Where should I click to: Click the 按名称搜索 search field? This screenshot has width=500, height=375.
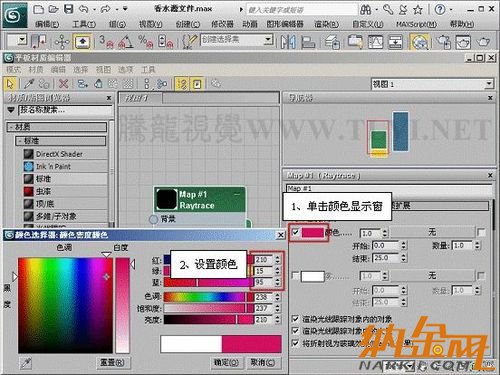pos(66,110)
